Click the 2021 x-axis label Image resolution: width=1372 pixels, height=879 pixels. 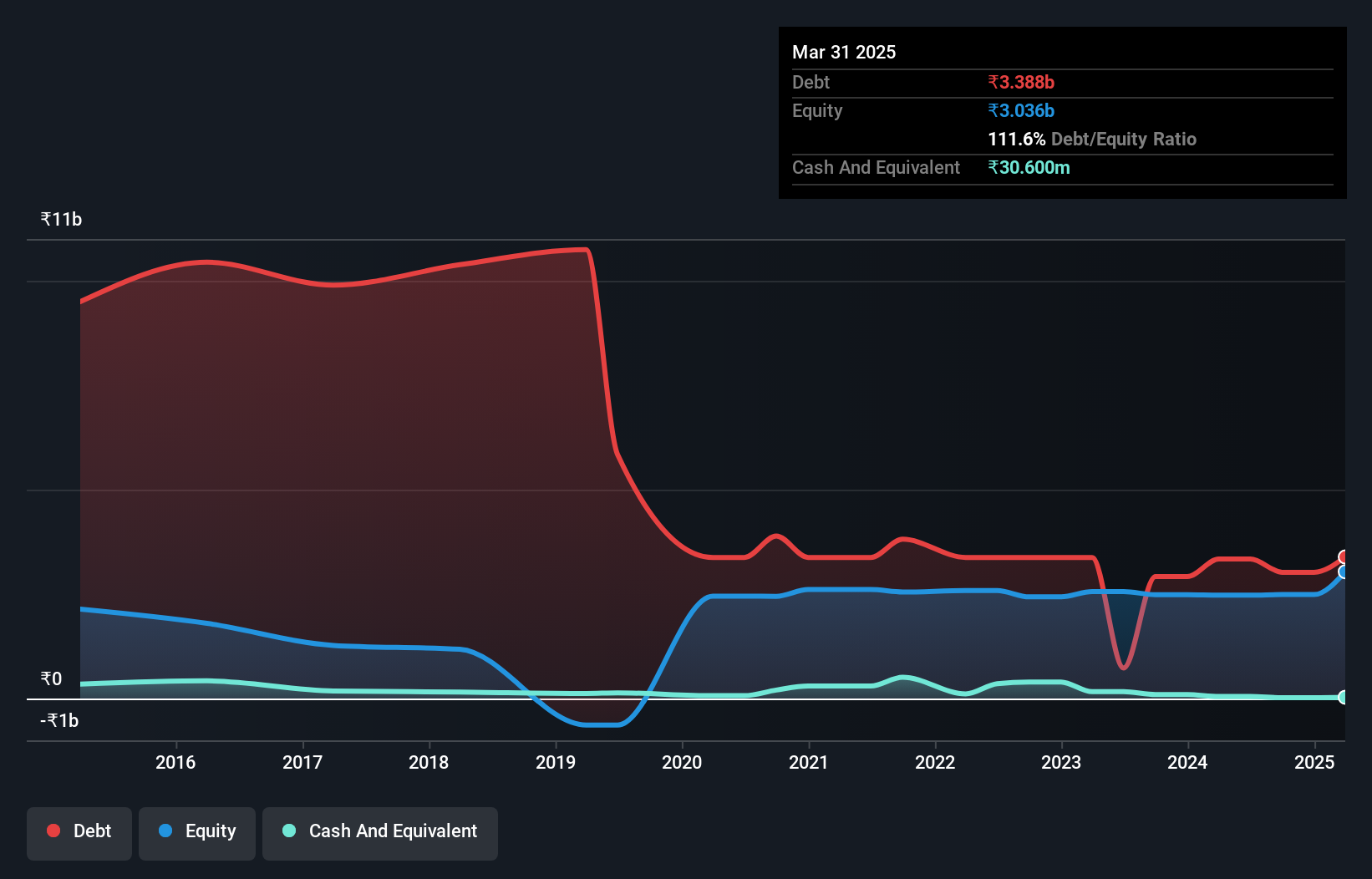point(809,762)
